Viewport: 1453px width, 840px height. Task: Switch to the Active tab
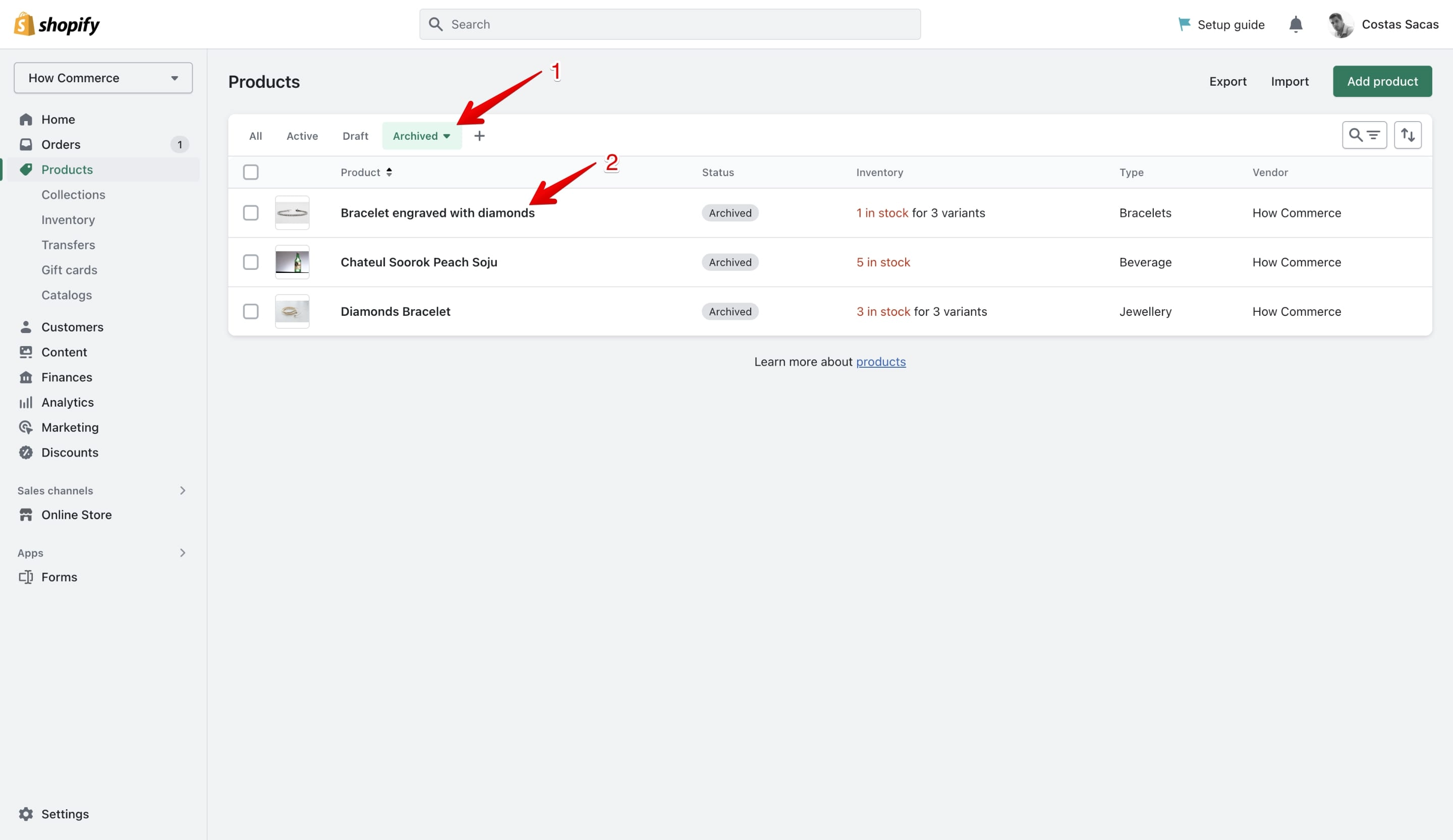(302, 136)
